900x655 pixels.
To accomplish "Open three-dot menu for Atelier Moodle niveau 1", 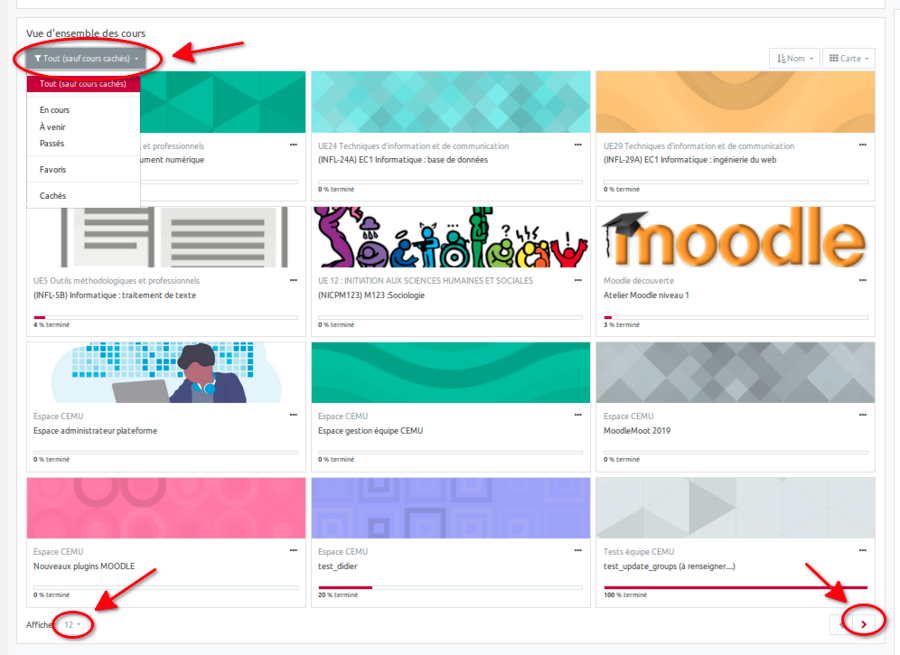I will 863,280.
